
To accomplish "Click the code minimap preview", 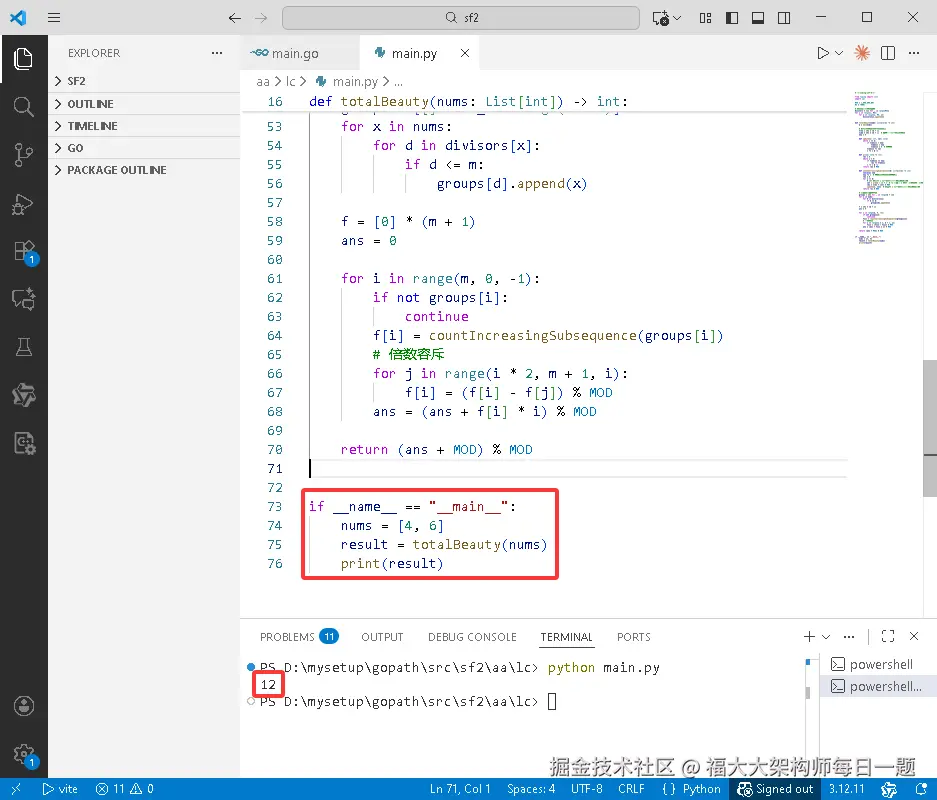I will (887, 167).
